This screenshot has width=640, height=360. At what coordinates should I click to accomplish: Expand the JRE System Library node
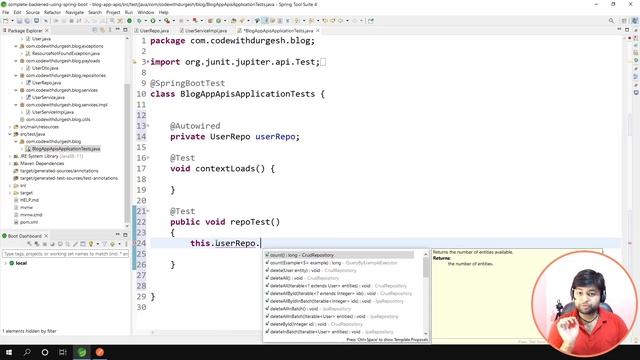click(x=10, y=156)
